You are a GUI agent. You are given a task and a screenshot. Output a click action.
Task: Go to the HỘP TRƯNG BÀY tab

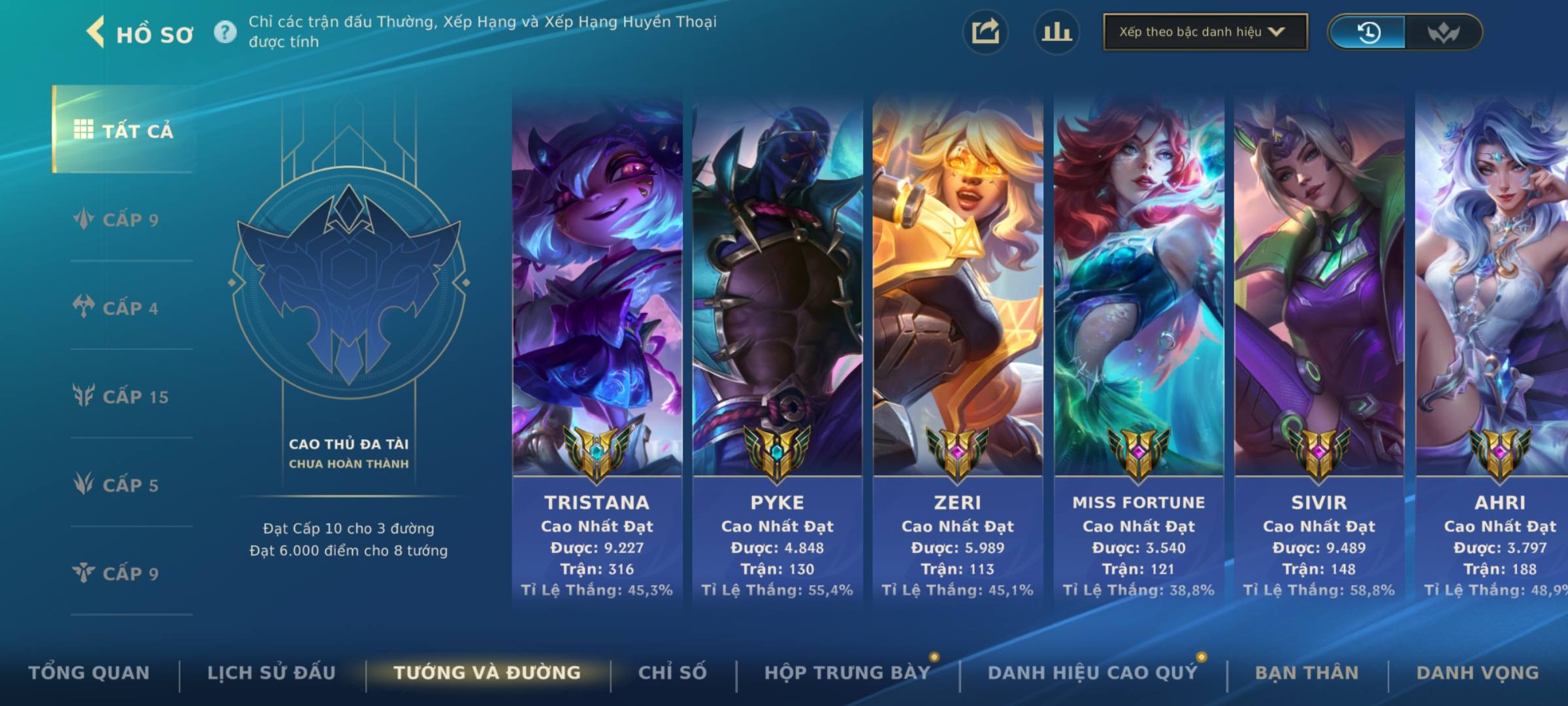pyautogui.click(x=847, y=673)
